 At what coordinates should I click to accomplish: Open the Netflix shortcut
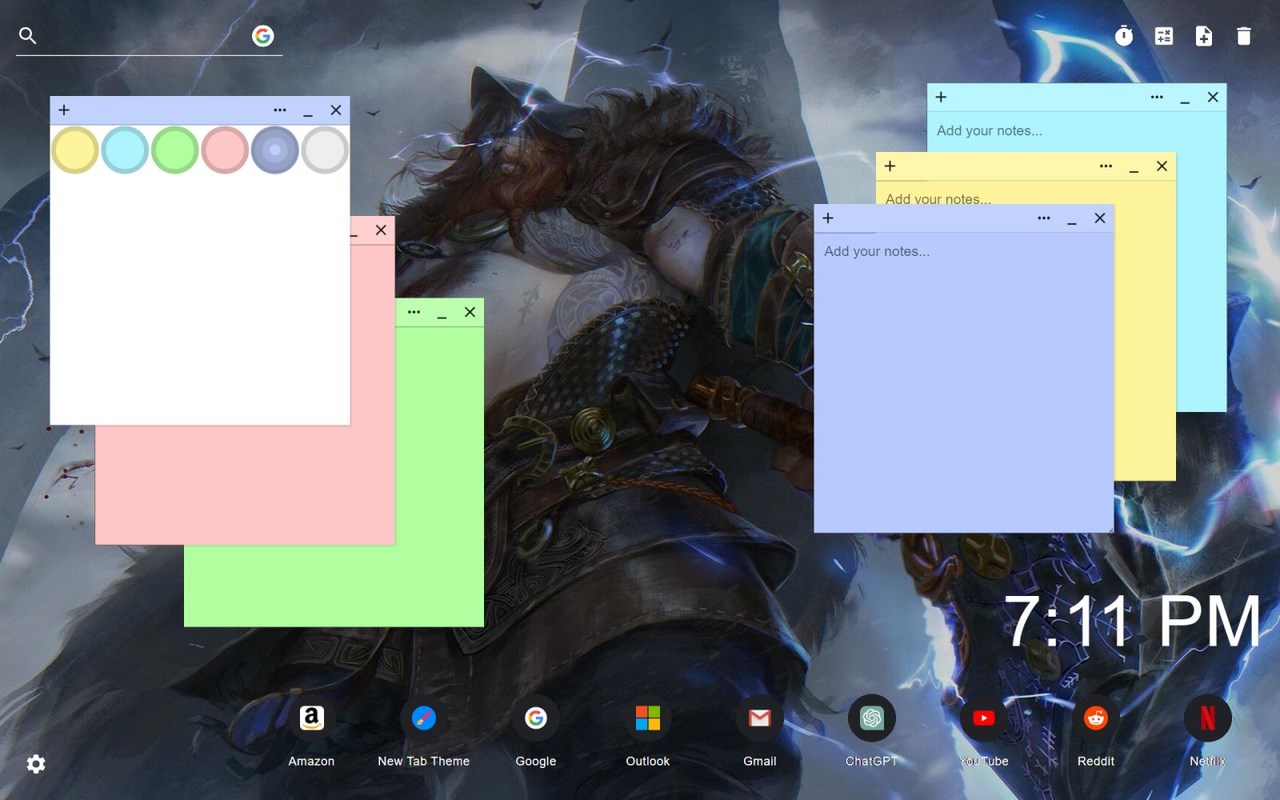(x=1208, y=731)
